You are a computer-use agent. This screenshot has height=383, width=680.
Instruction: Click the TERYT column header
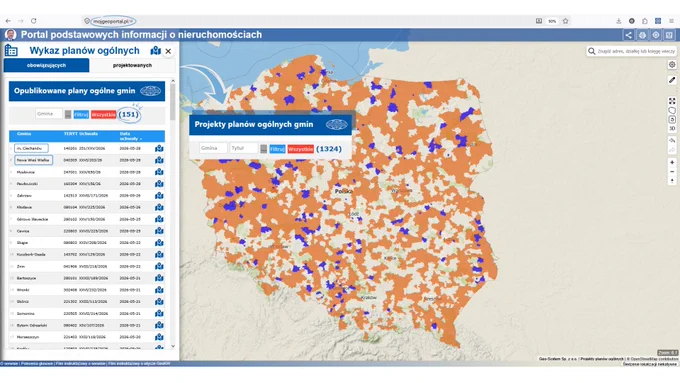pos(70,134)
